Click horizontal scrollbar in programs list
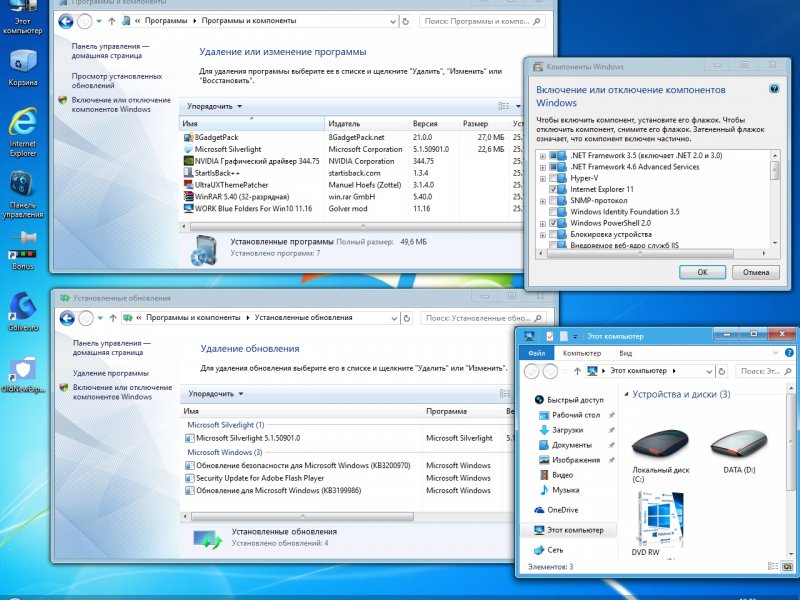Image resolution: width=800 pixels, height=600 pixels. click(357, 227)
